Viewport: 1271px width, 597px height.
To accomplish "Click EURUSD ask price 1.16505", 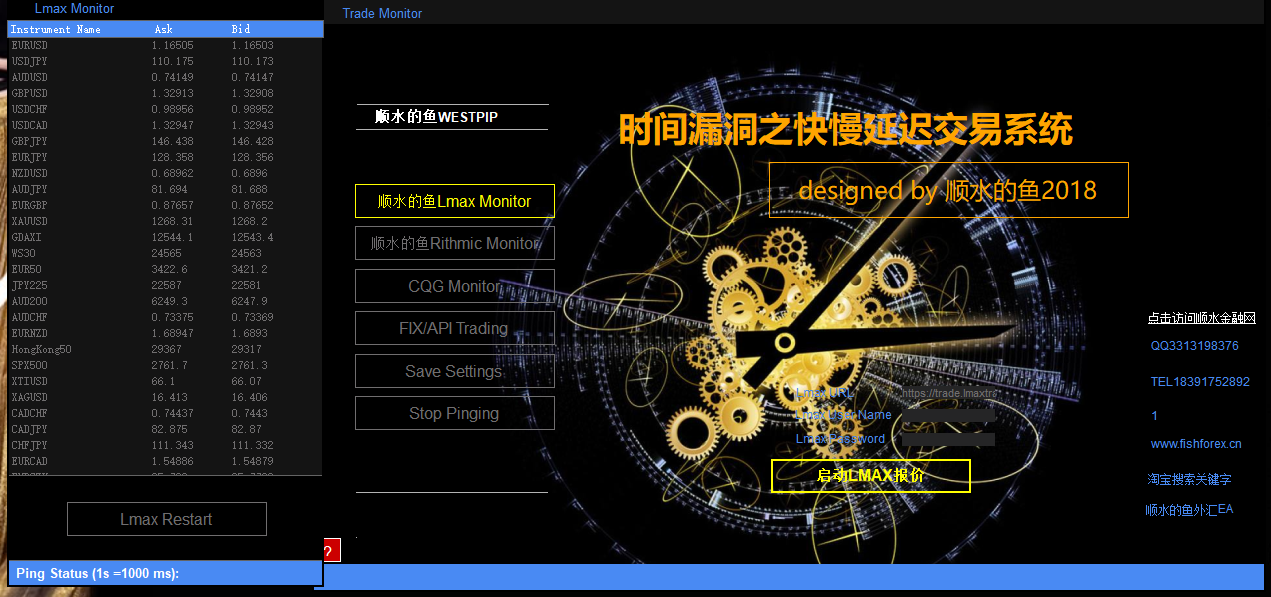I will coord(172,45).
